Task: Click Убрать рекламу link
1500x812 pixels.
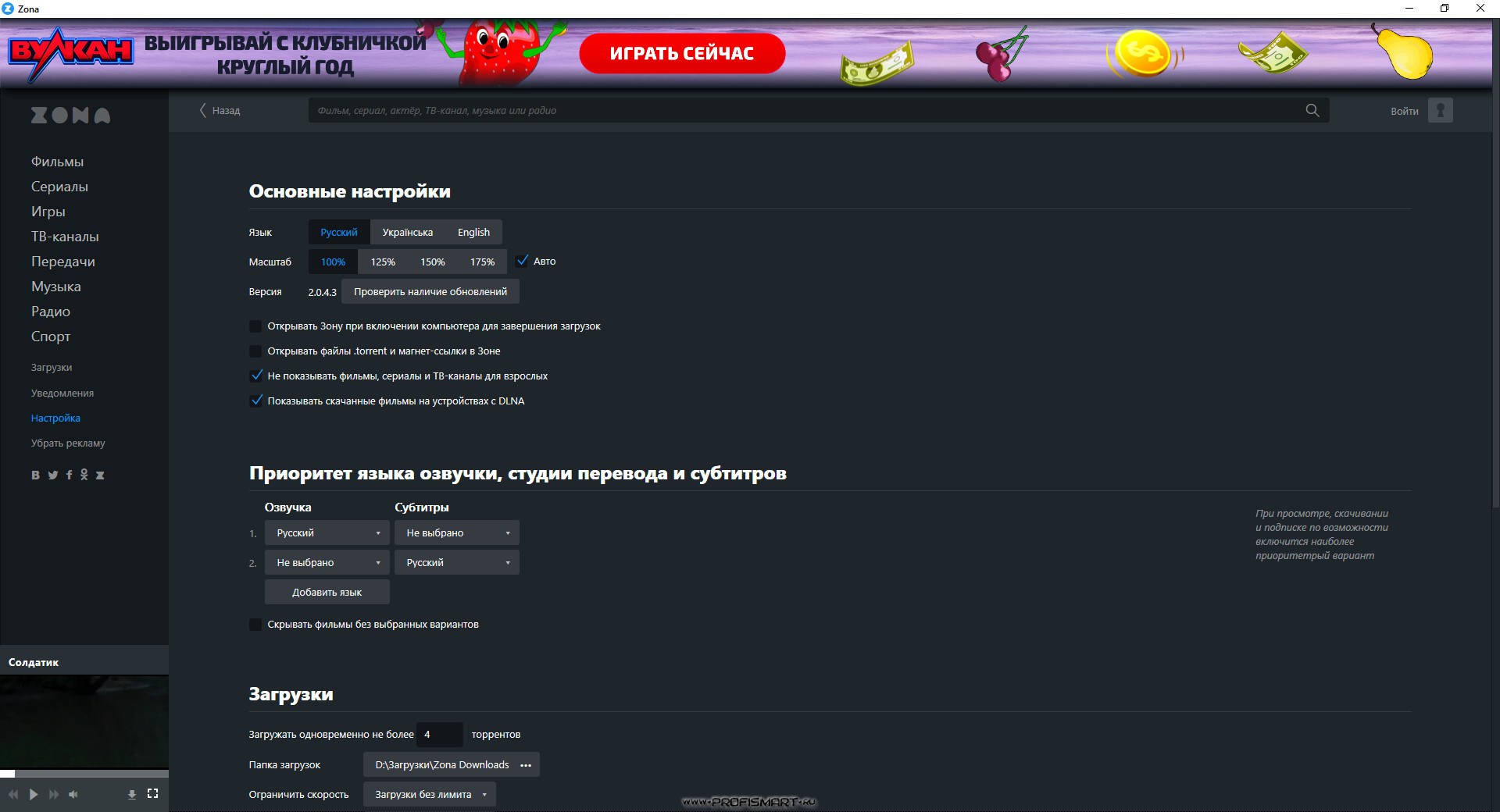Action: (68, 443)
